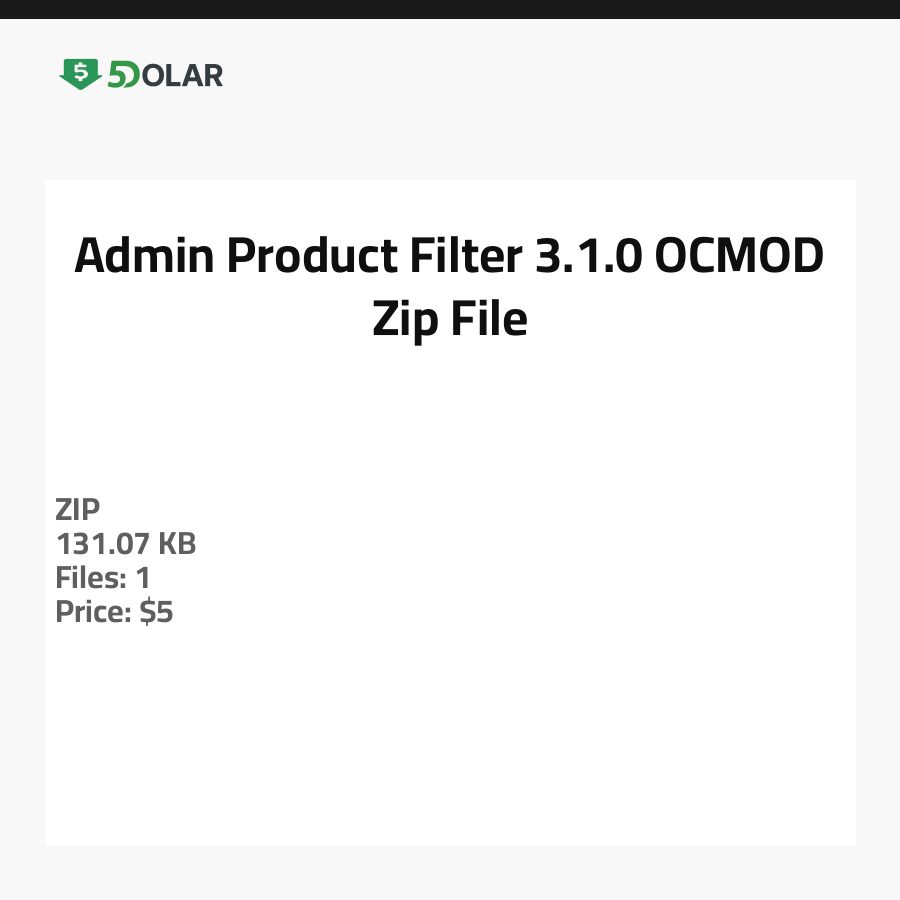Click the number 1 after 'Files:'
The height and width of the screenshot is (900, 900).
pyautogui.click(x=143, y=578)
